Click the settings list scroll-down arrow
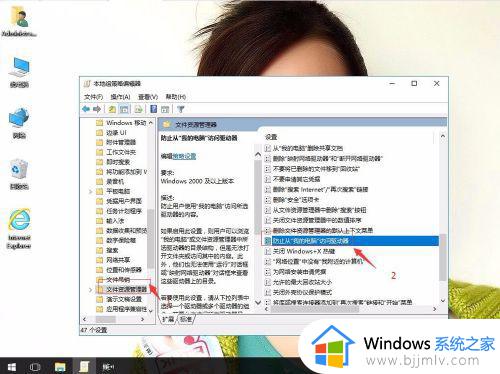This screenshot has height=374, width=500. click(x=443, y=300)
